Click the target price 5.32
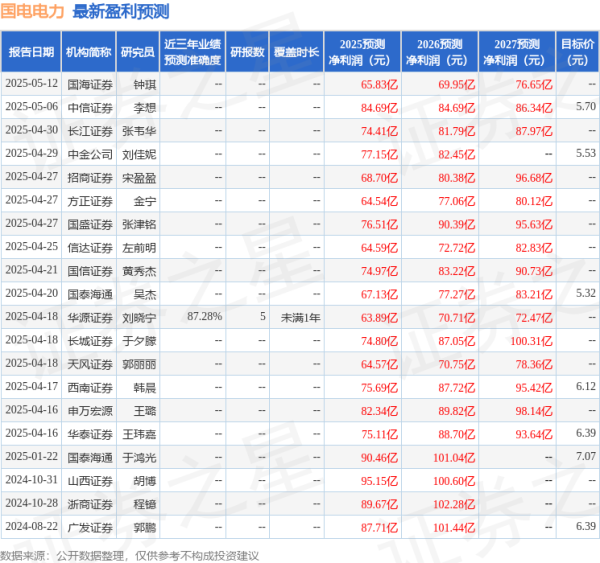 [x=586, y=293]
